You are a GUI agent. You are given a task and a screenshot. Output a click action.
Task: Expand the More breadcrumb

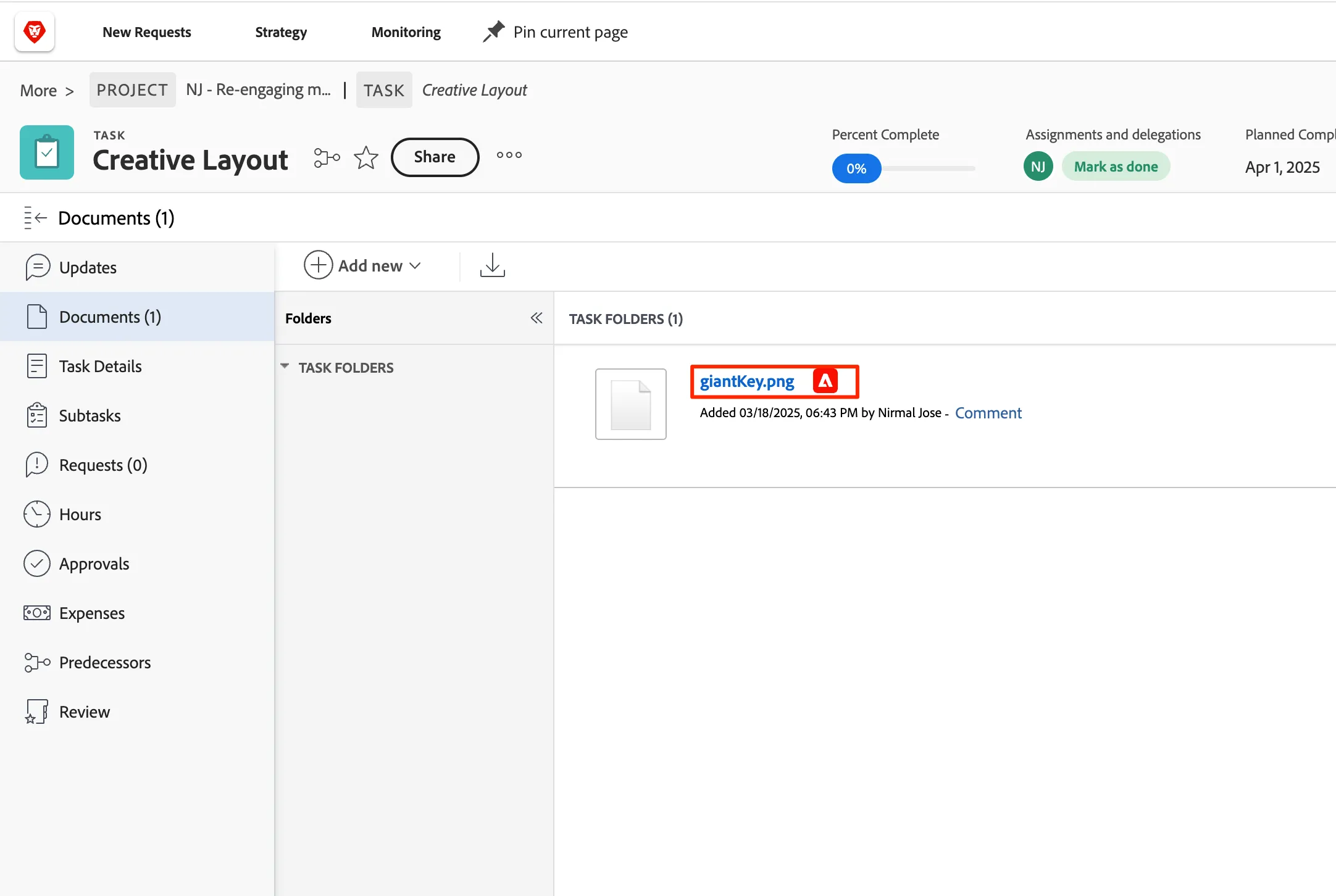point(47,91)
